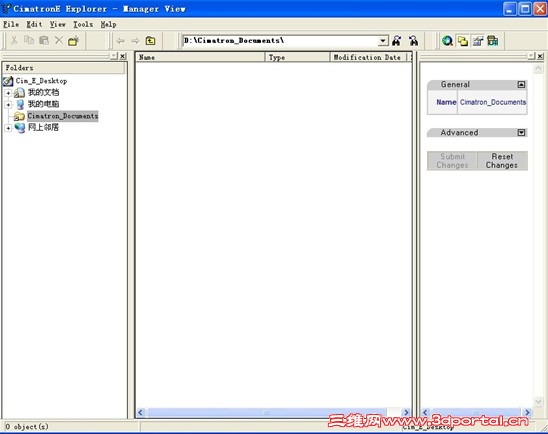Screen dimensions: 548x434
Task: Click properties pane scroll up arrow
Action: pos(538,69)
